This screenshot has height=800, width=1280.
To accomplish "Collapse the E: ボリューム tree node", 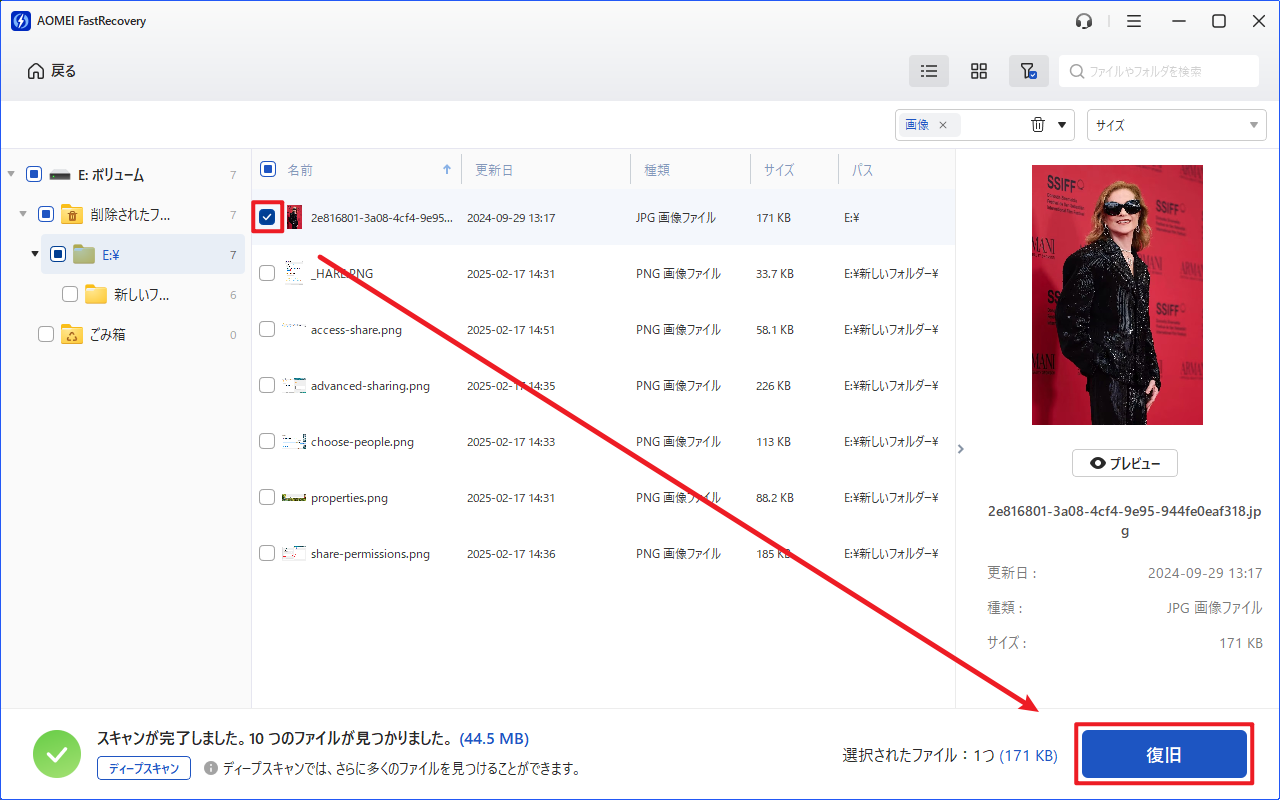I will click(11, 174).
